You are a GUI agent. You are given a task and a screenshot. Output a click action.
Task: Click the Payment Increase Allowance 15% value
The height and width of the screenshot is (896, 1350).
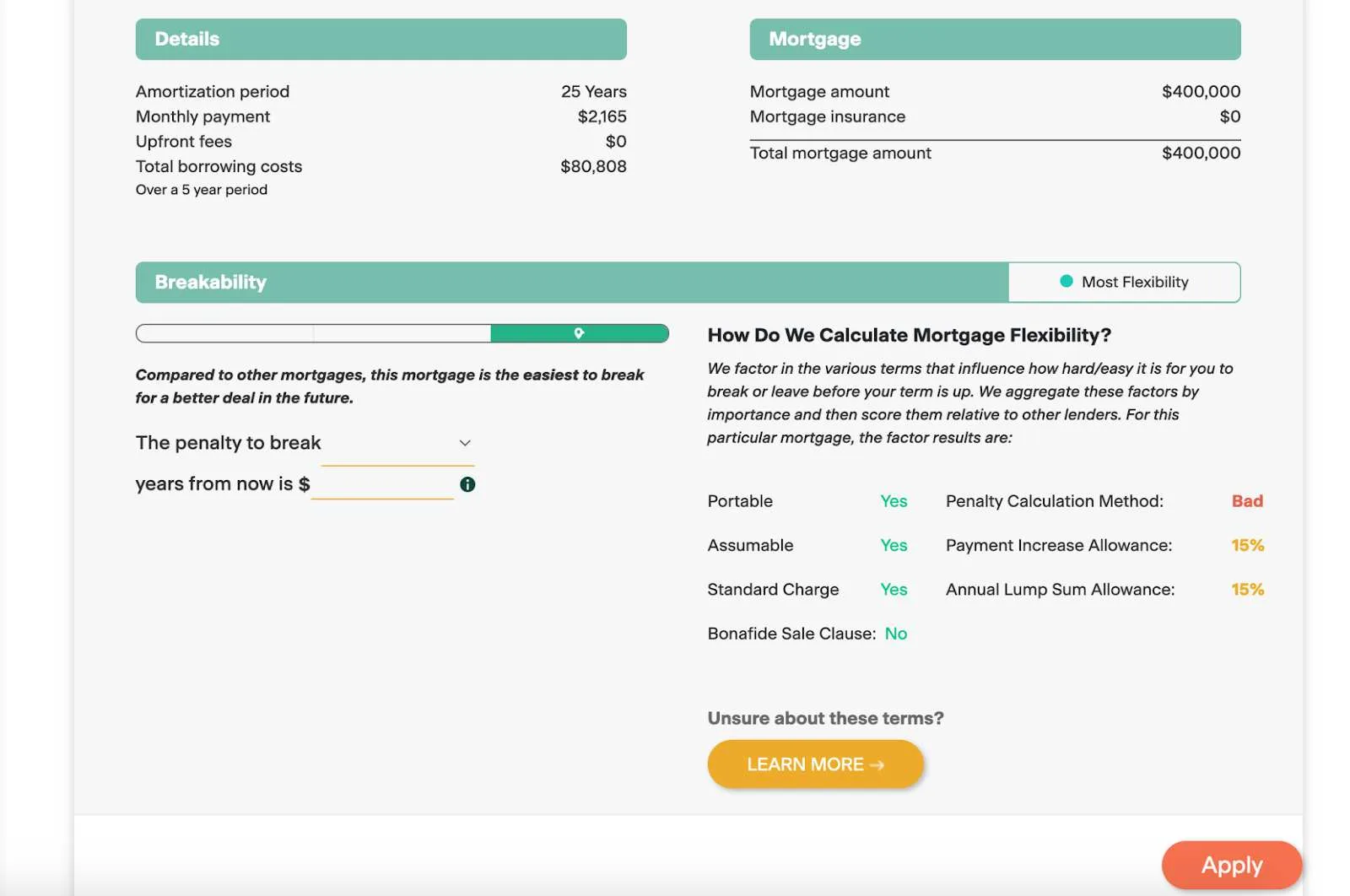(1247, 546)
